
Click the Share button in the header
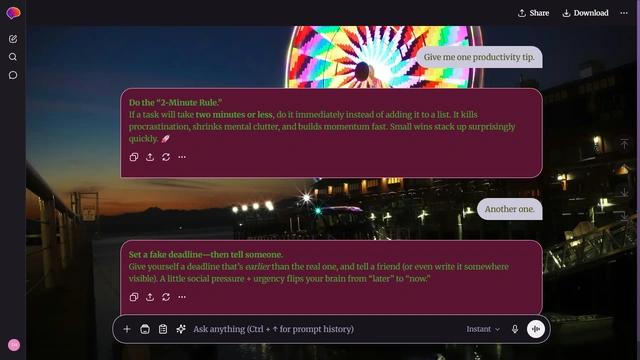(533, 13)
